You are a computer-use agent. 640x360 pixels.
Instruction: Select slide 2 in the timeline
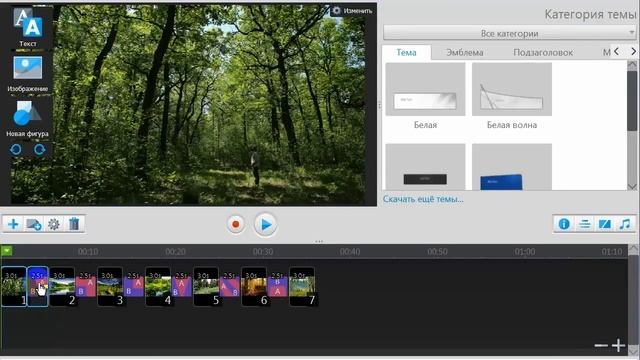click(62, 287)
